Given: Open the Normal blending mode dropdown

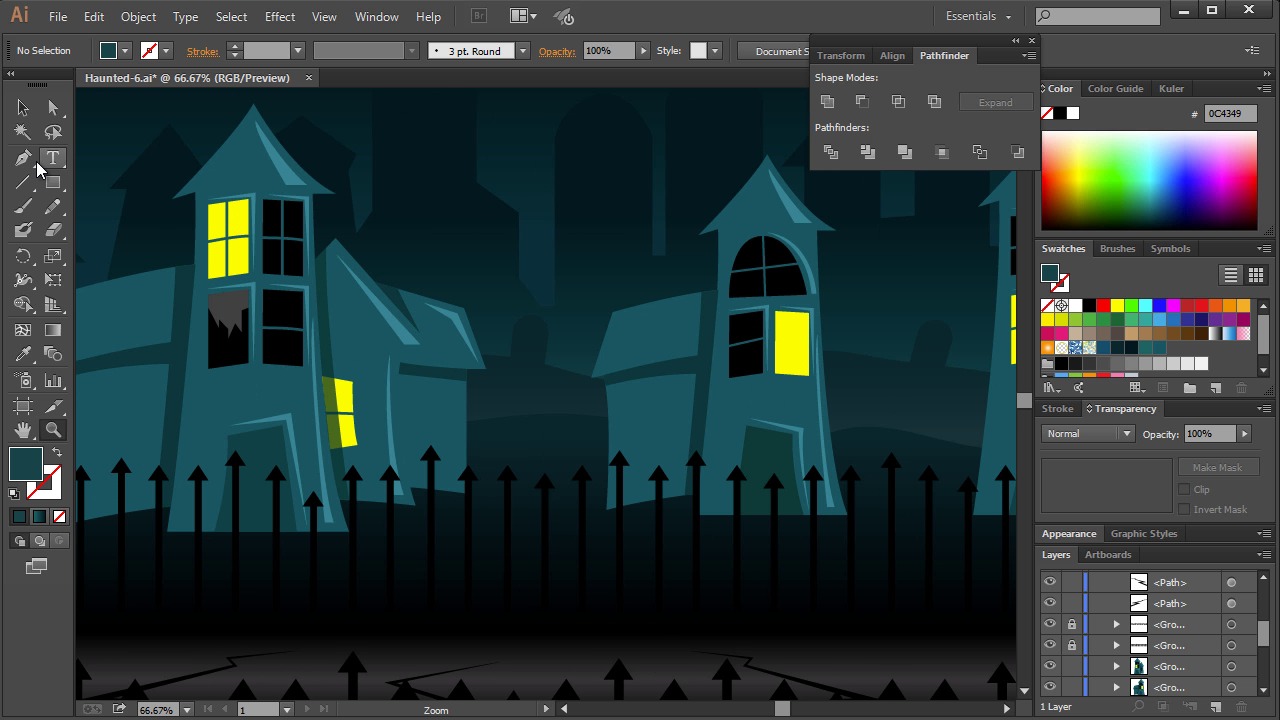Looking at the screenshot, I should (x=1088, y=434).
